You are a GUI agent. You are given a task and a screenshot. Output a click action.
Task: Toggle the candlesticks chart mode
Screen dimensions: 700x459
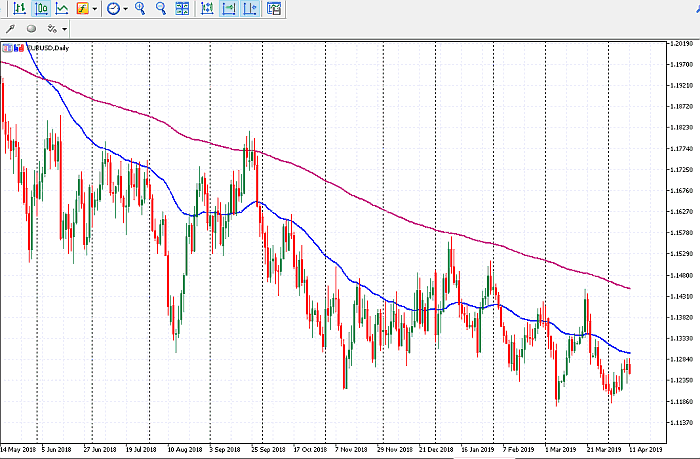click(x=41, y=9)
